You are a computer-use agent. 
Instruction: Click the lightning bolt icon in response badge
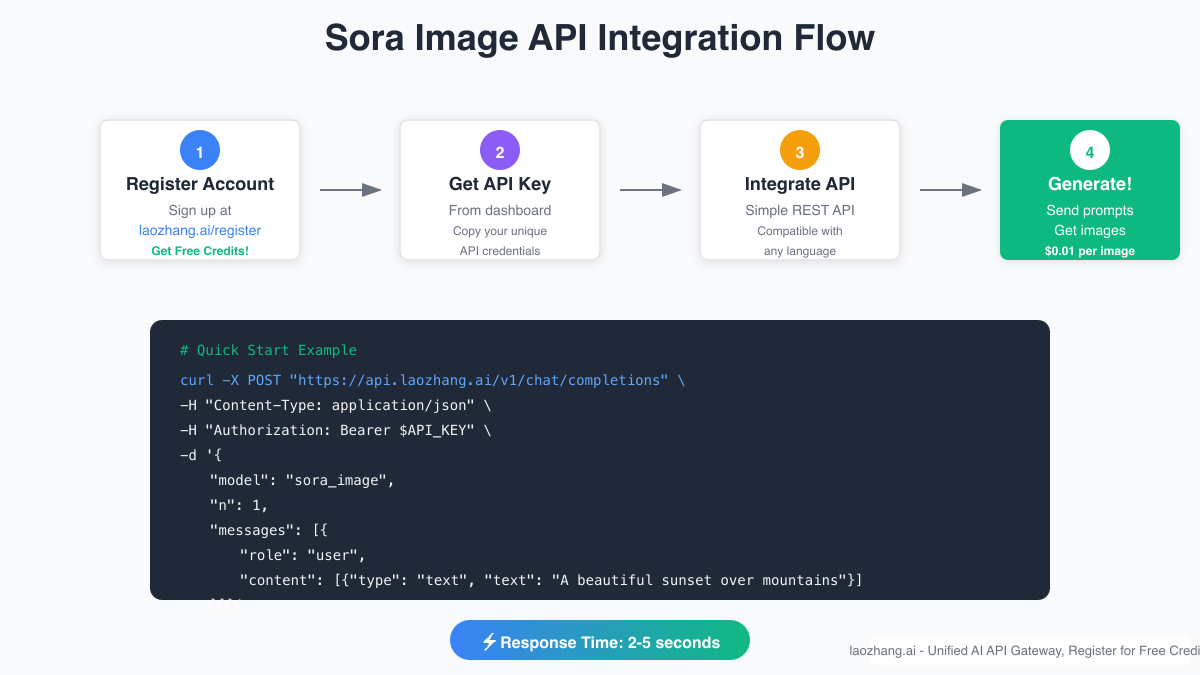coord(488,642)
